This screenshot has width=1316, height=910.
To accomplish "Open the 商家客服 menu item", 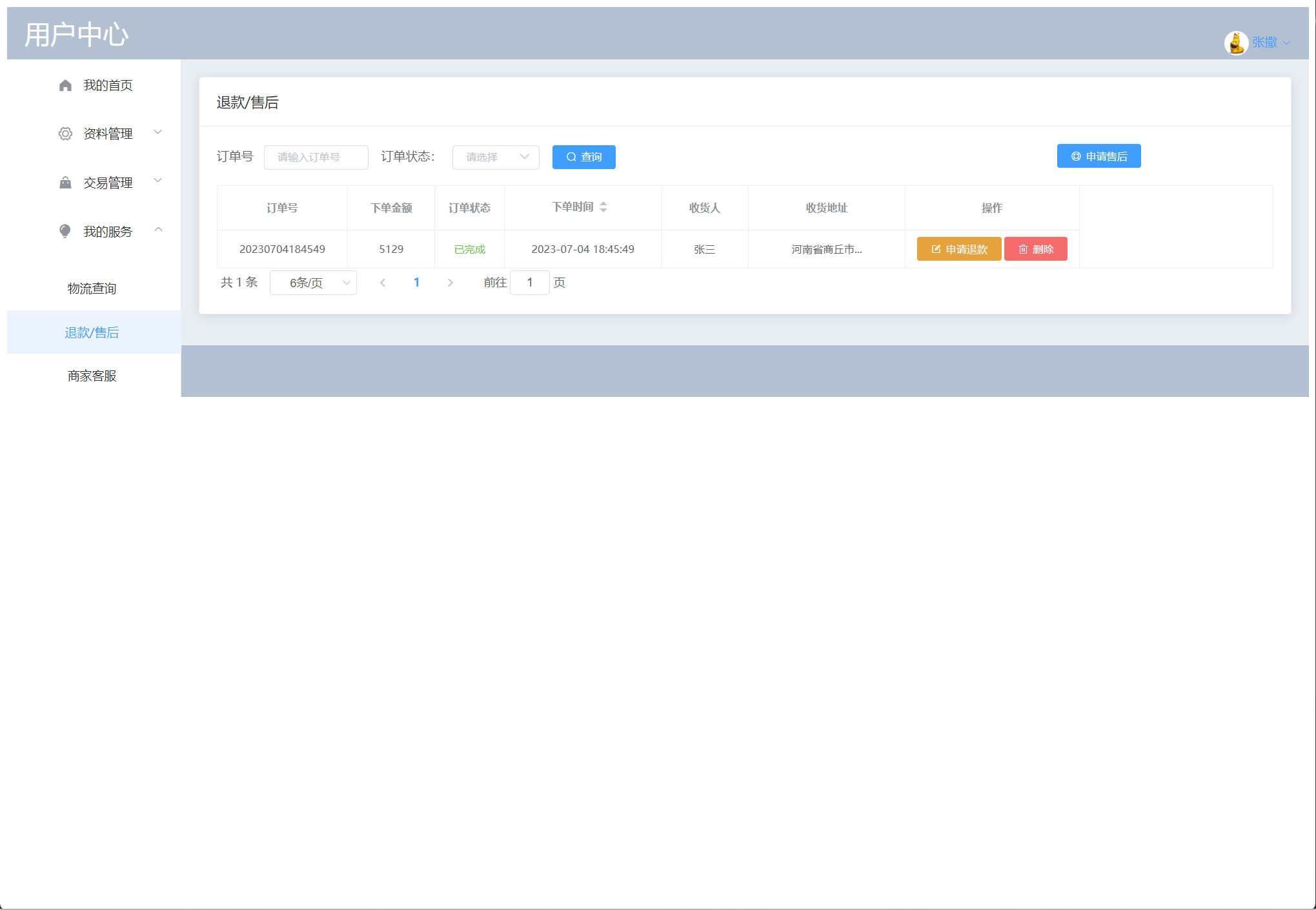I will pos(92,376).
